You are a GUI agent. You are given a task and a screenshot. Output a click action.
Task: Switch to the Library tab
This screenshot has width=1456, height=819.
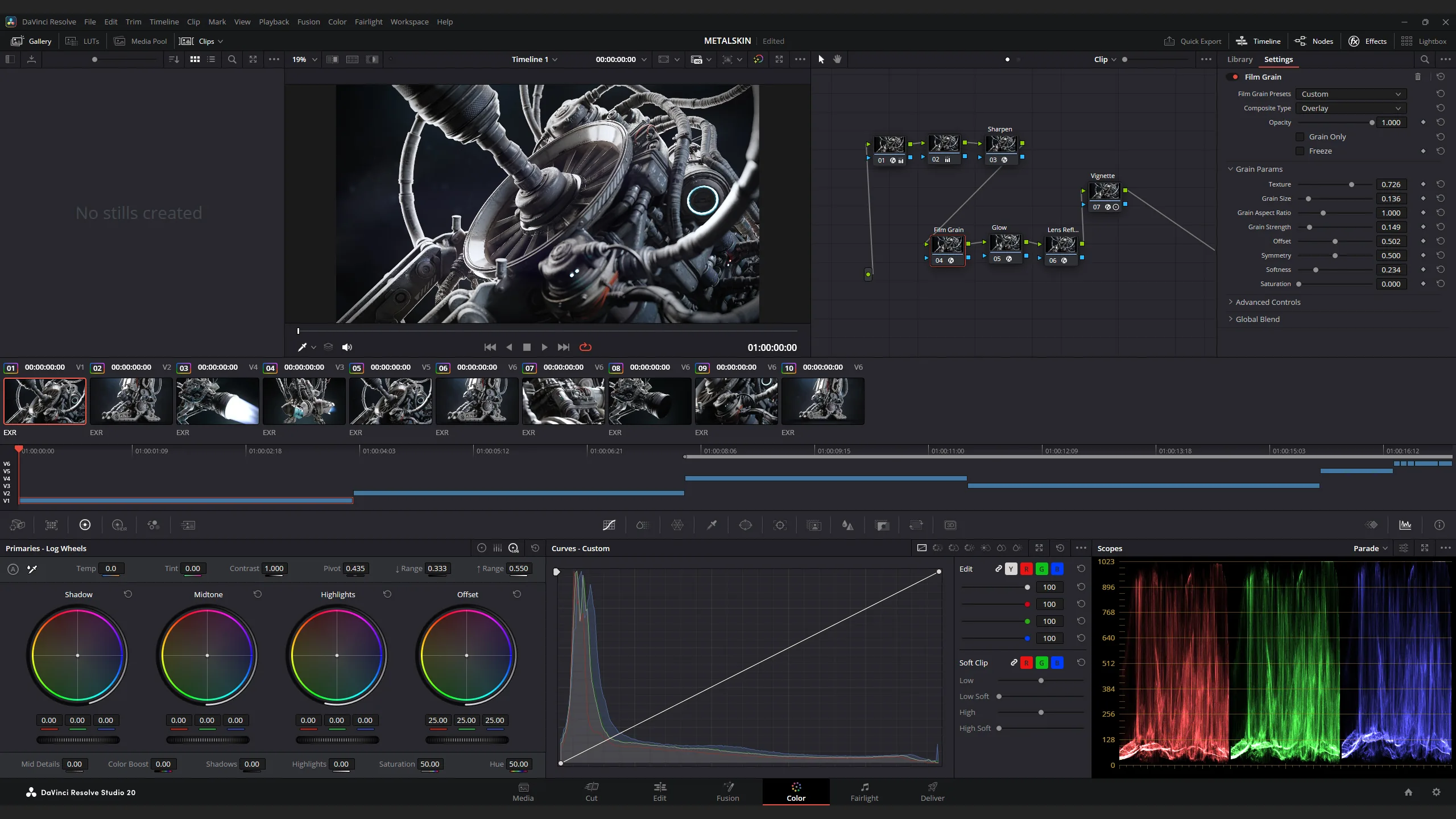click(1240, 59)
